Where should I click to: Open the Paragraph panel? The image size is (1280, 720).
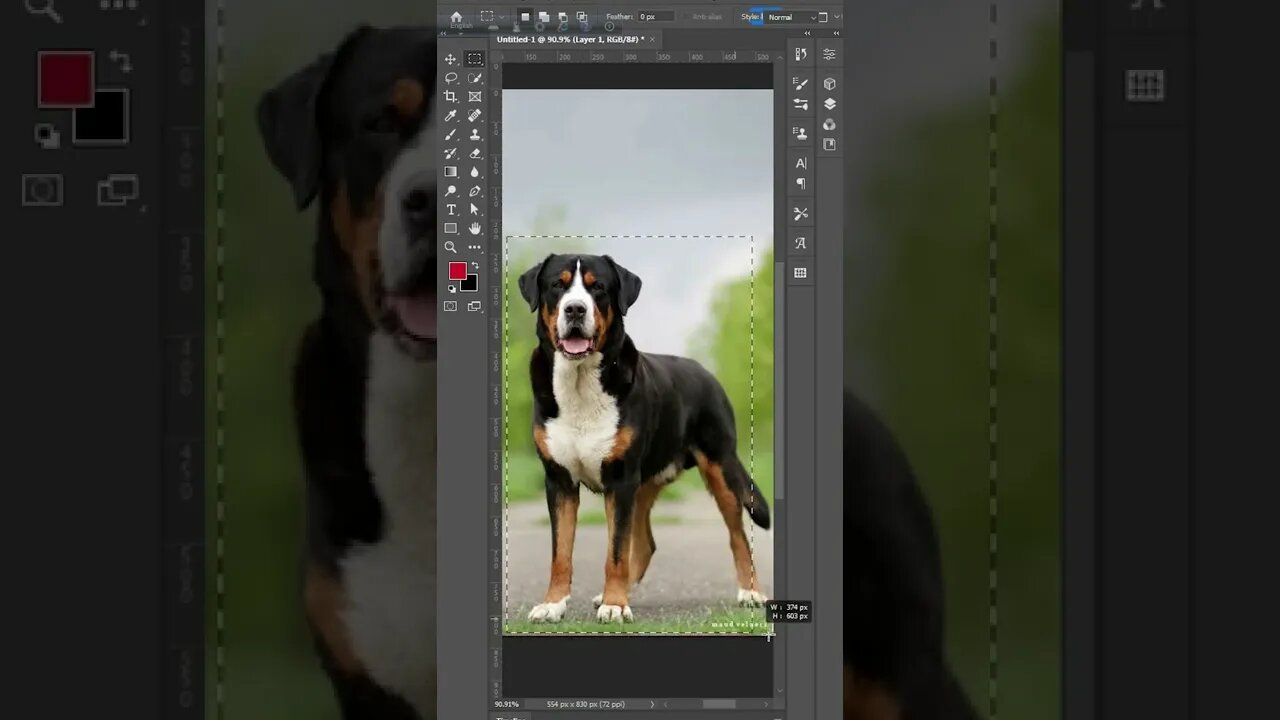[801, 183]
